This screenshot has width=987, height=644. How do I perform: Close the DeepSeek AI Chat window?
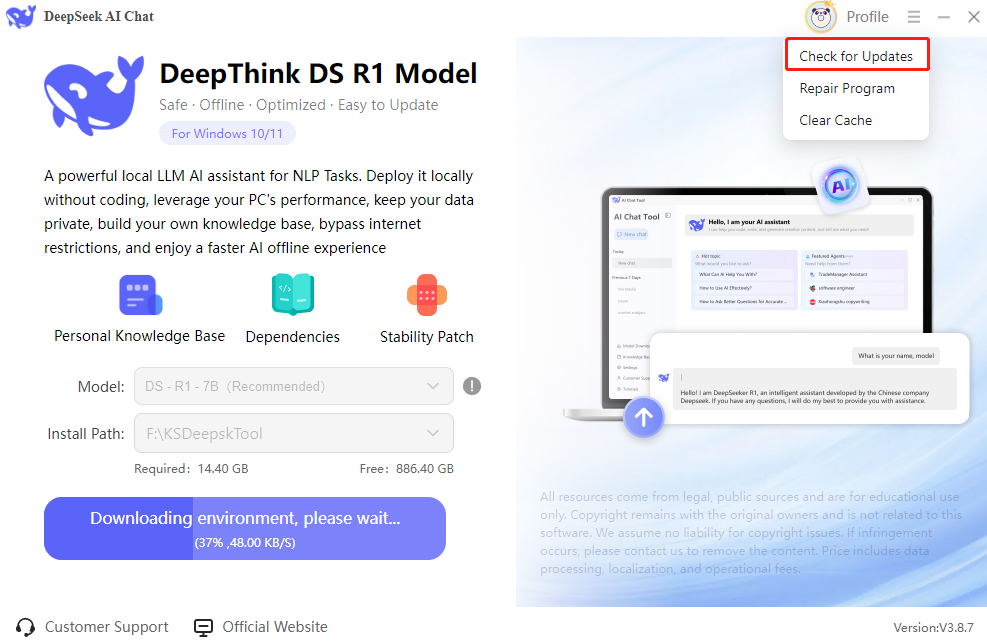[974, 17]
